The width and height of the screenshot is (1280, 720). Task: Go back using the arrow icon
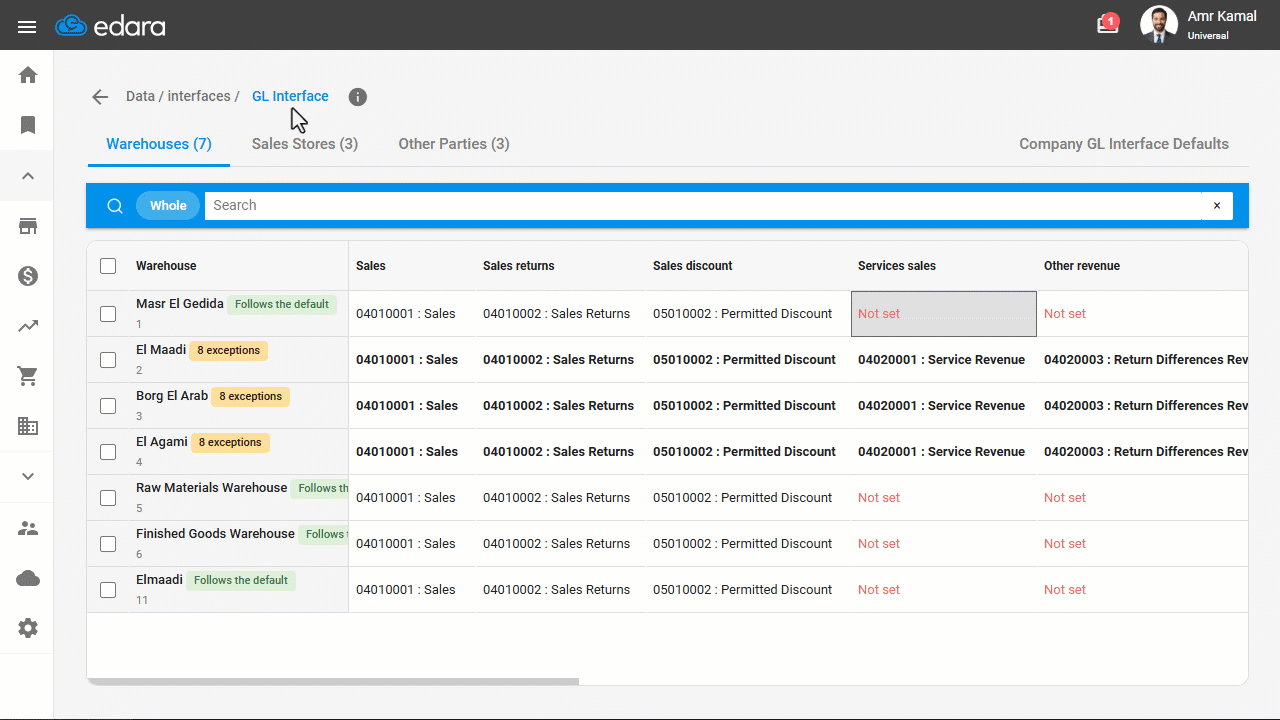[x=100, y=97]
